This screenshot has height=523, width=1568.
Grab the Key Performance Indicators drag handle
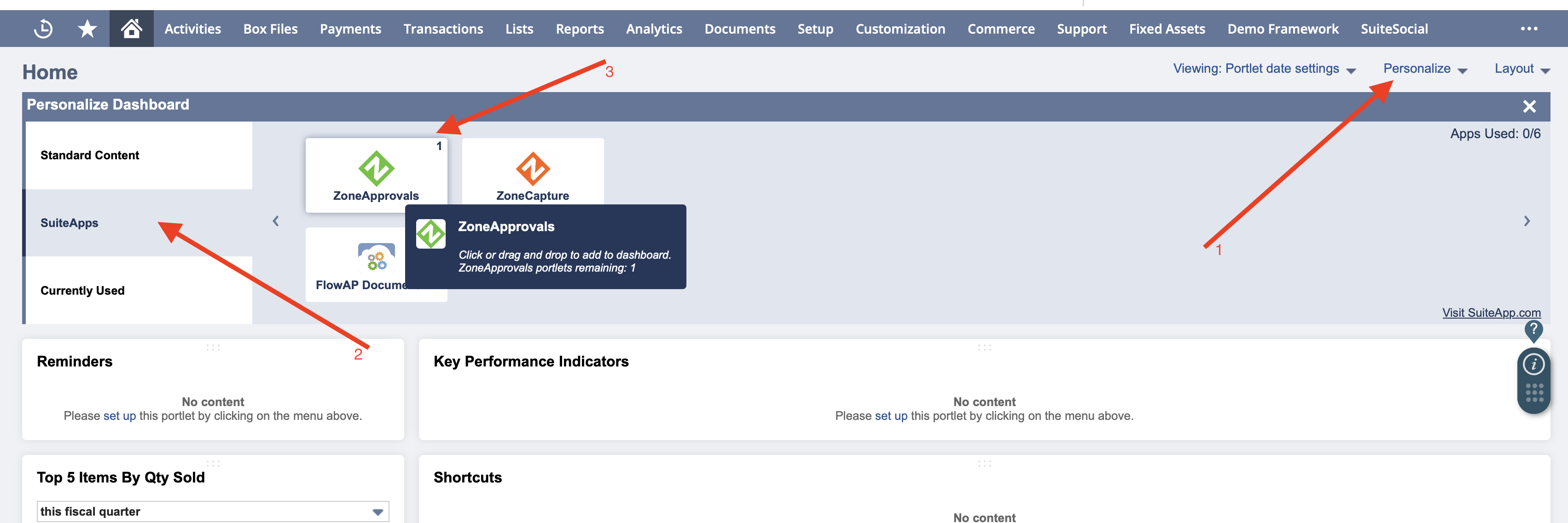point(984,348)
